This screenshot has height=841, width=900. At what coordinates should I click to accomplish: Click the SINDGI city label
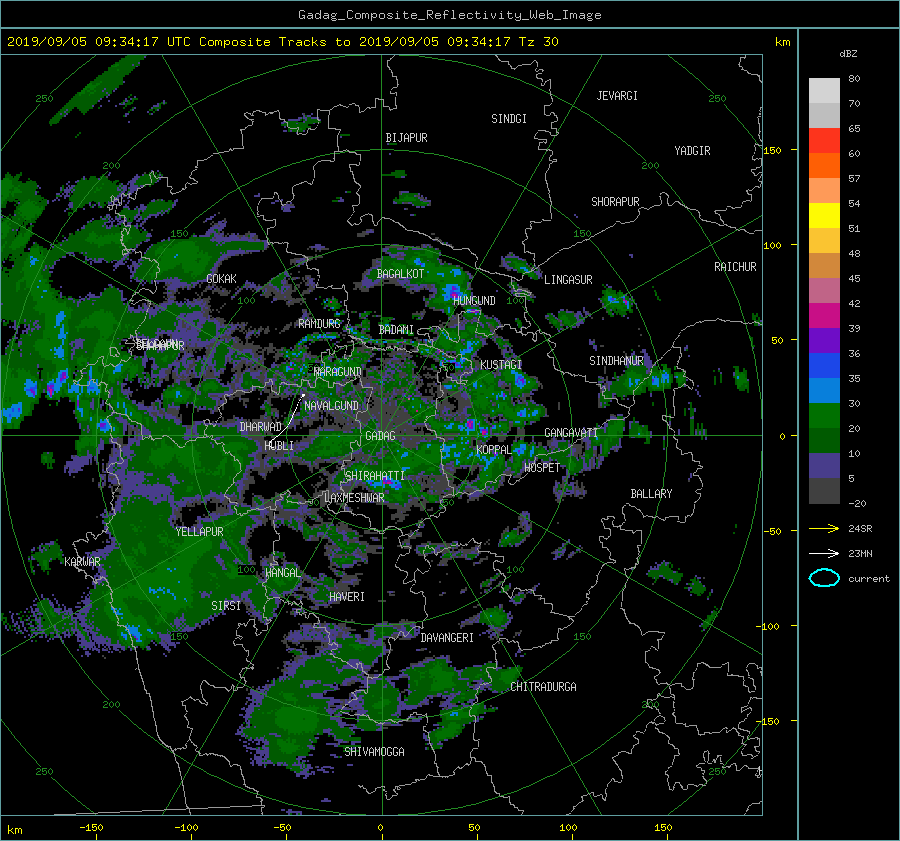509,119
